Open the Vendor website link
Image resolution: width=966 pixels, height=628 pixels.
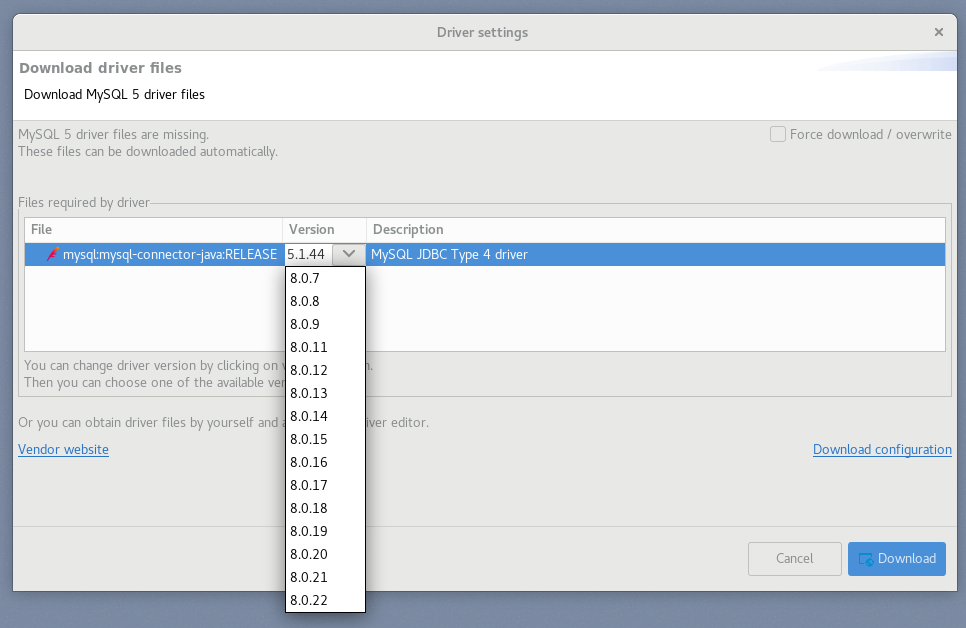tap(63, 449)
